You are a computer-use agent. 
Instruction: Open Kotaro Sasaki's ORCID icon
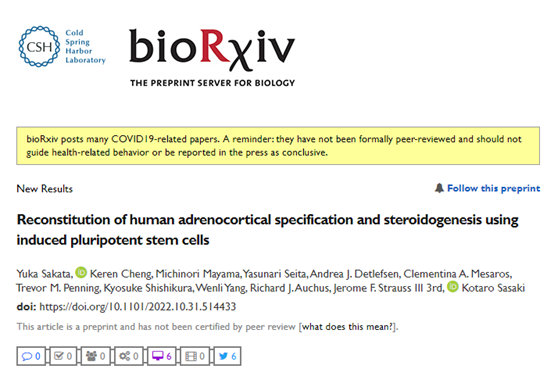point(453,287)
